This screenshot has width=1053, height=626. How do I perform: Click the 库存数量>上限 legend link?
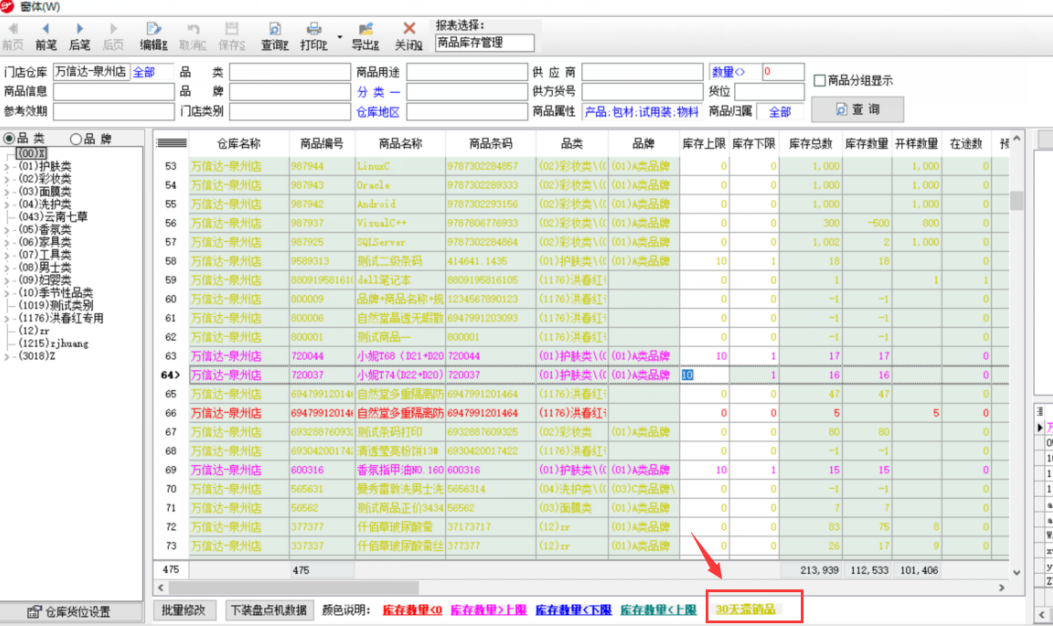pos(488,610)
